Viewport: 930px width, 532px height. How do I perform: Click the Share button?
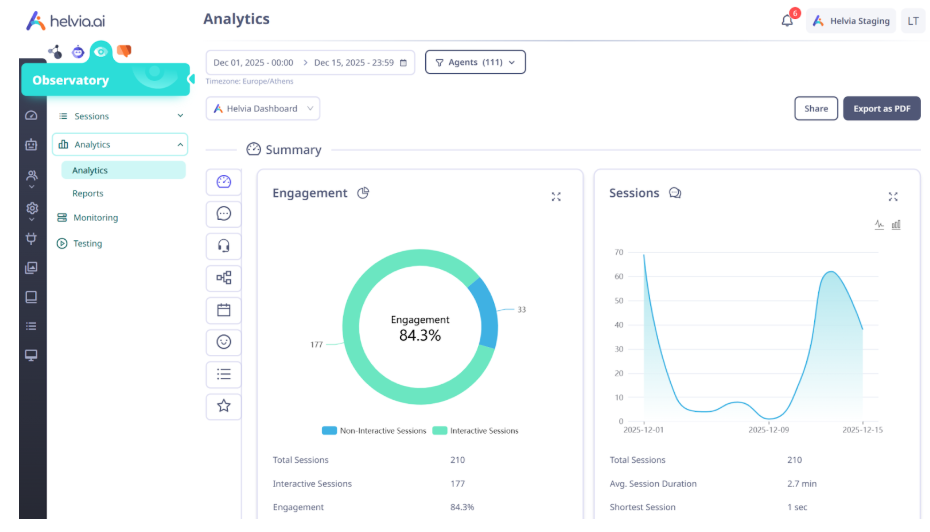(x=815, y=109)
